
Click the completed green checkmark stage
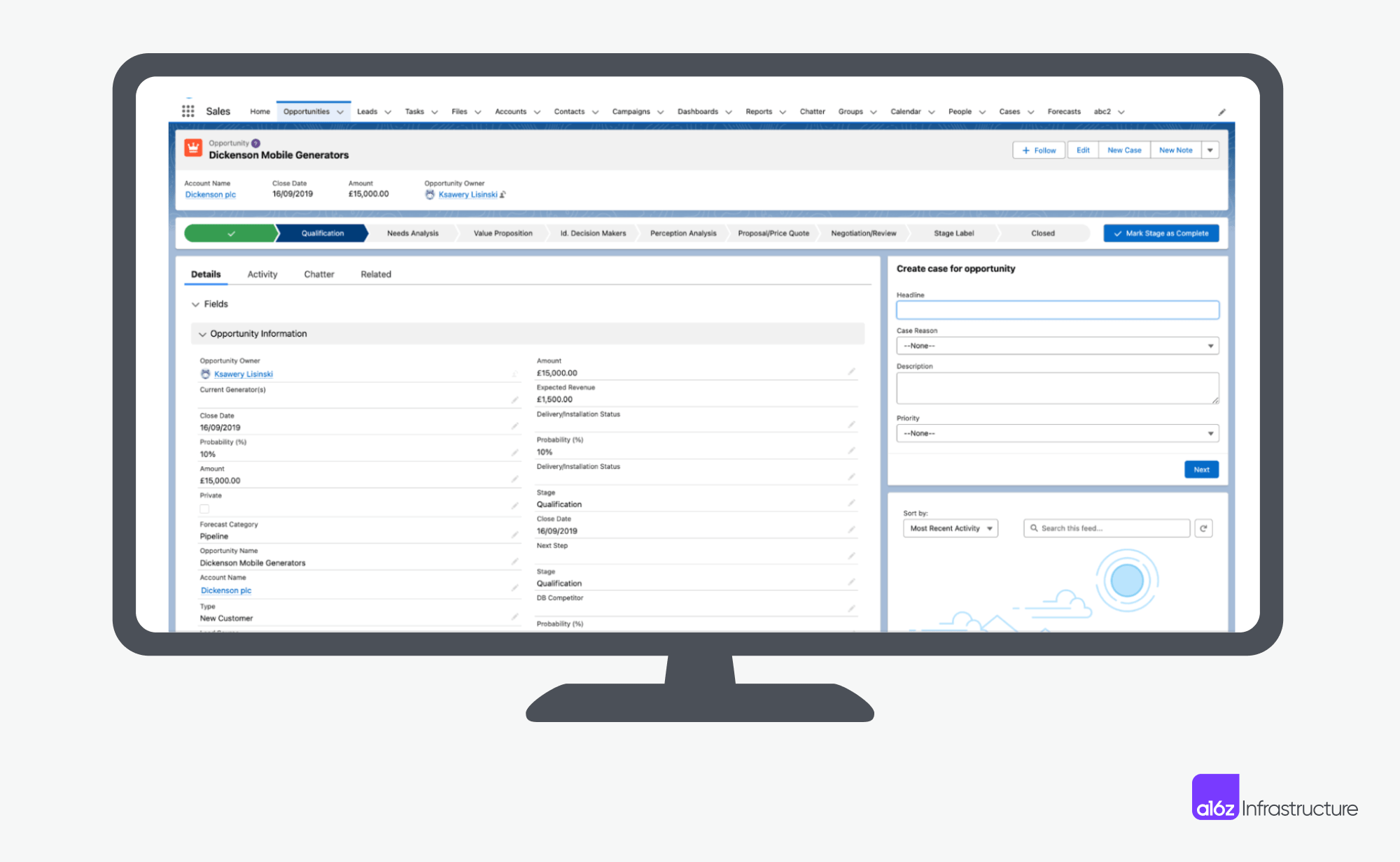coord(230,234)
